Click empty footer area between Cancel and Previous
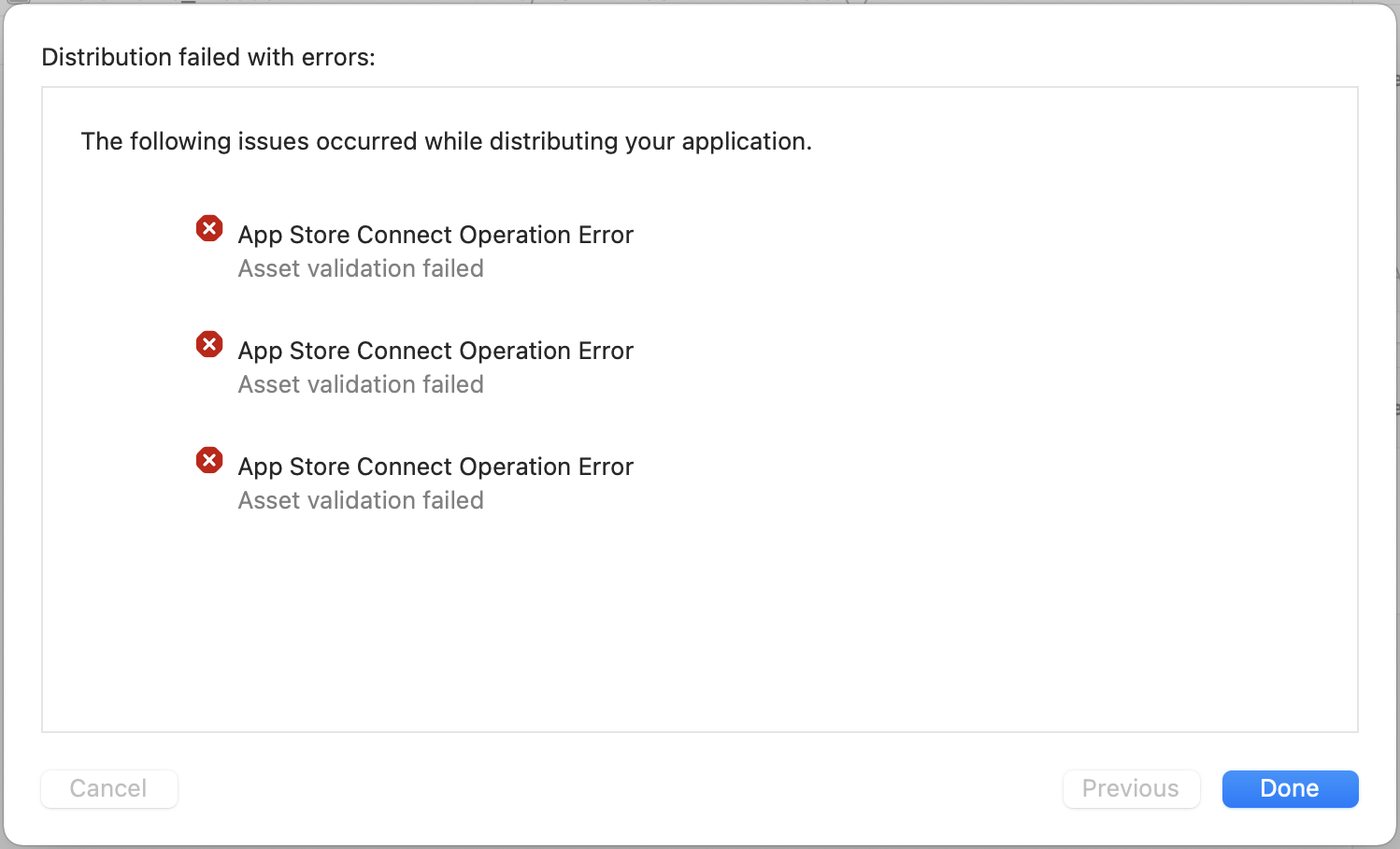 [x=621, y=788]
